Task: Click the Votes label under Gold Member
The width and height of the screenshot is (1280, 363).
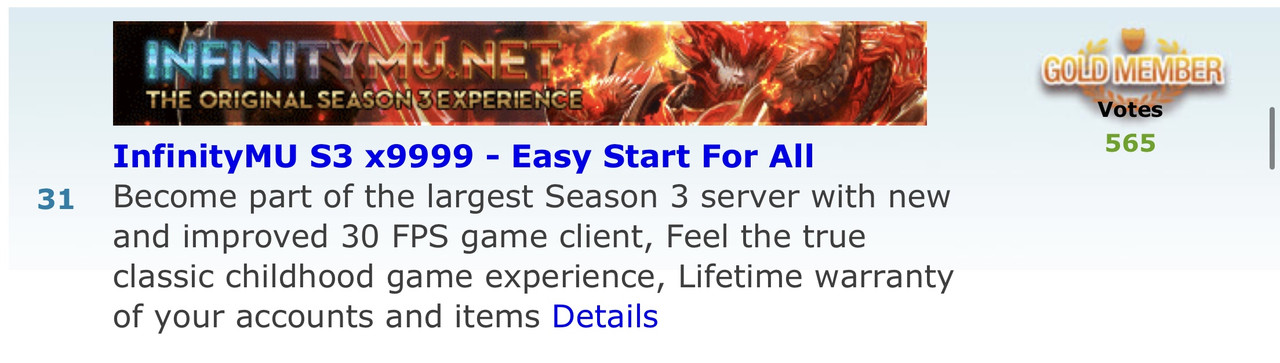Action: pyautogui.click(x=1130, y=110)
